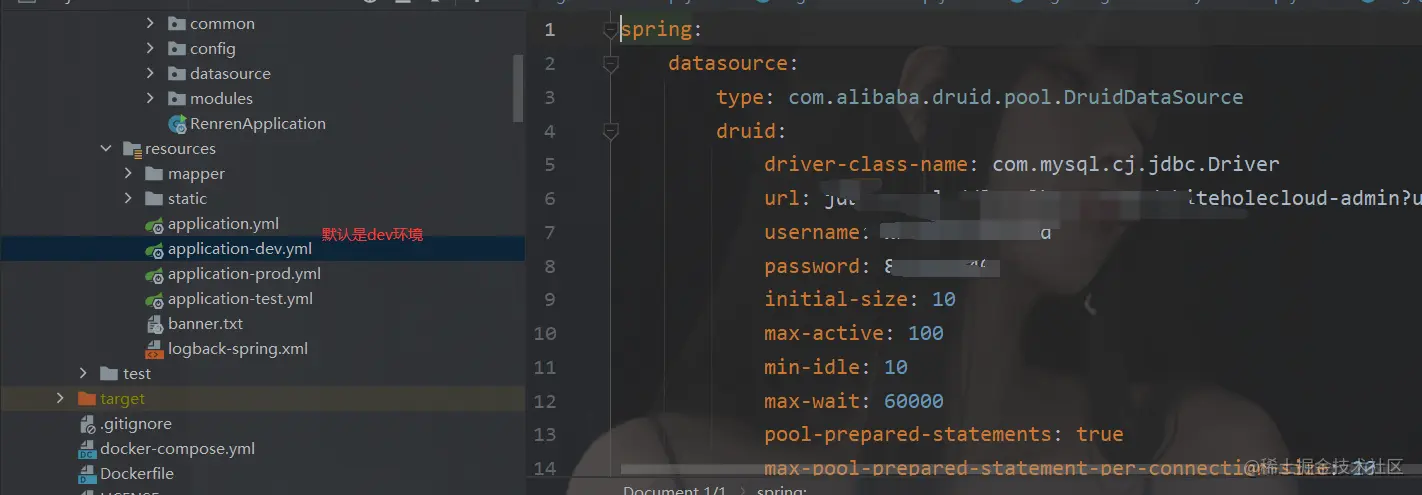This screenshot has height=495, width=1422.
Task: Click the docker-compose.yml file icon
Action: (87, 449)
